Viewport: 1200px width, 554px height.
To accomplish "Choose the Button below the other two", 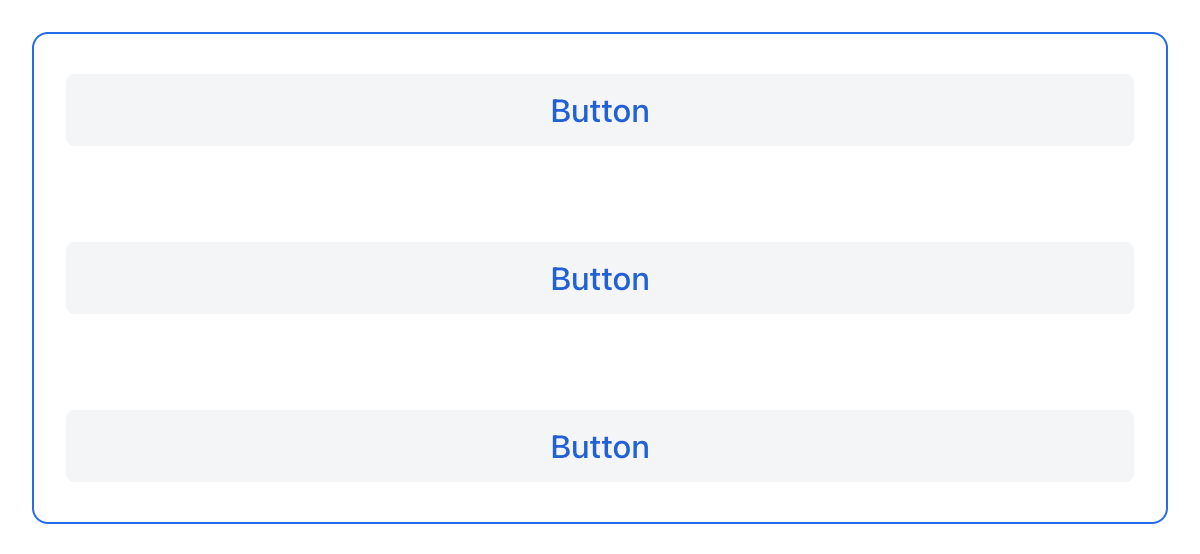I will tap(600, 446).
